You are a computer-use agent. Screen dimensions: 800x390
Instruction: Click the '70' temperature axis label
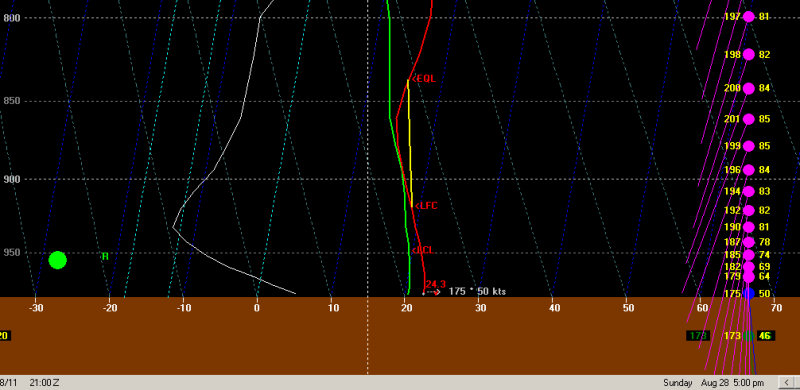(x=776, y=308)
